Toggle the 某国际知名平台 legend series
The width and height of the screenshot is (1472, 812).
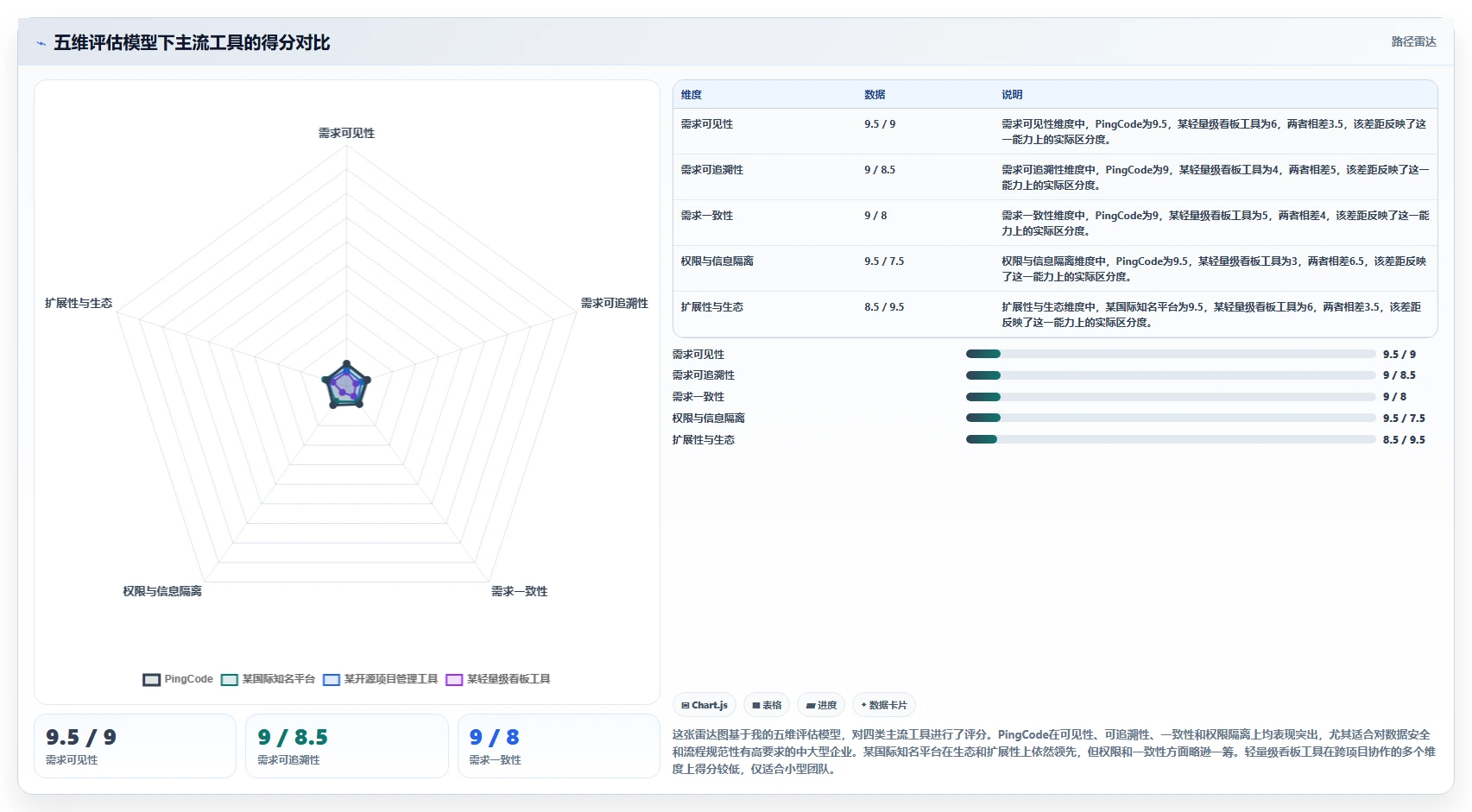(268, 679)
